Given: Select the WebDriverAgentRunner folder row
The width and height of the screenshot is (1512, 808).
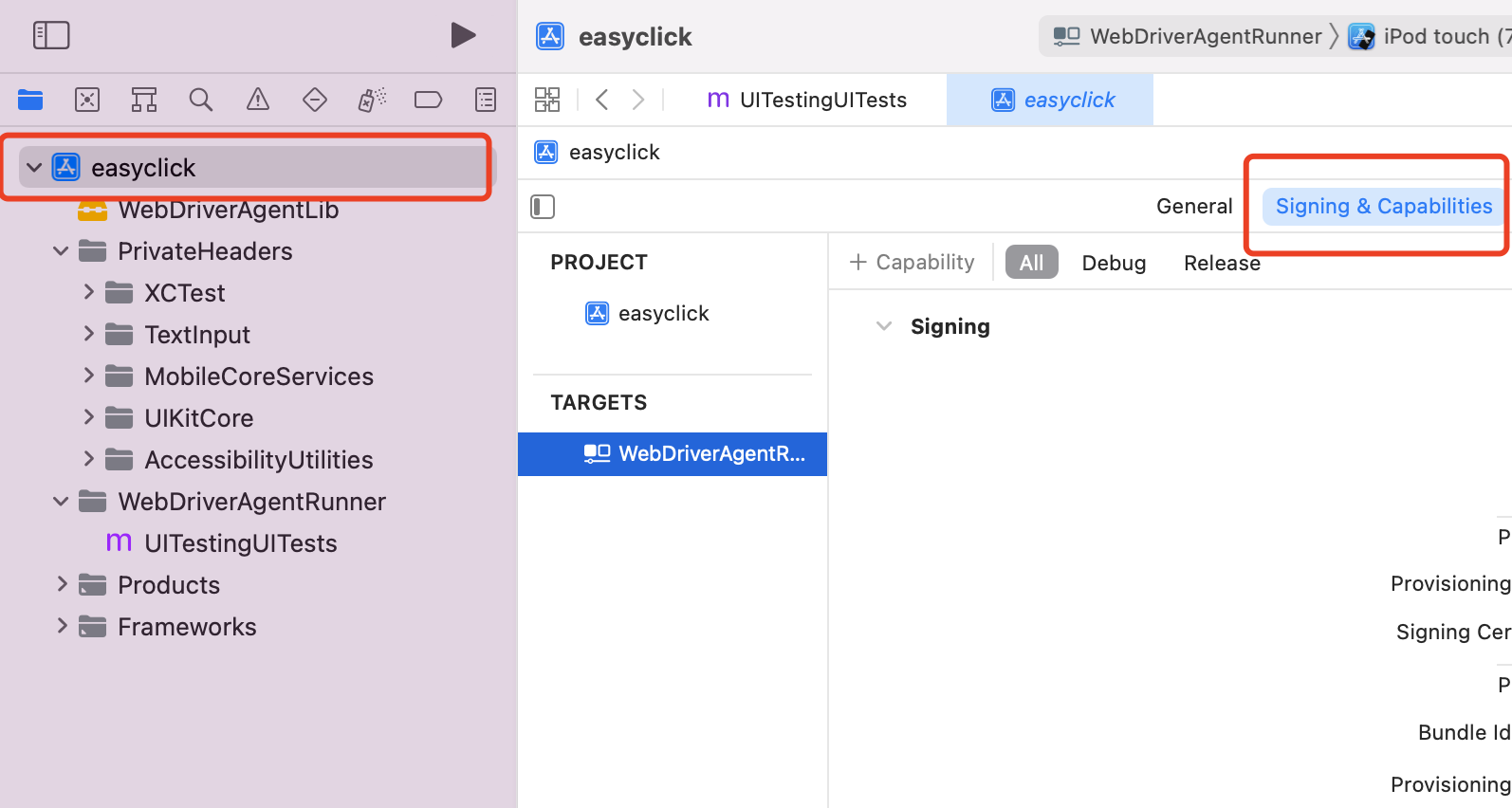Looking at the screenshot, I should coord(251,502).
